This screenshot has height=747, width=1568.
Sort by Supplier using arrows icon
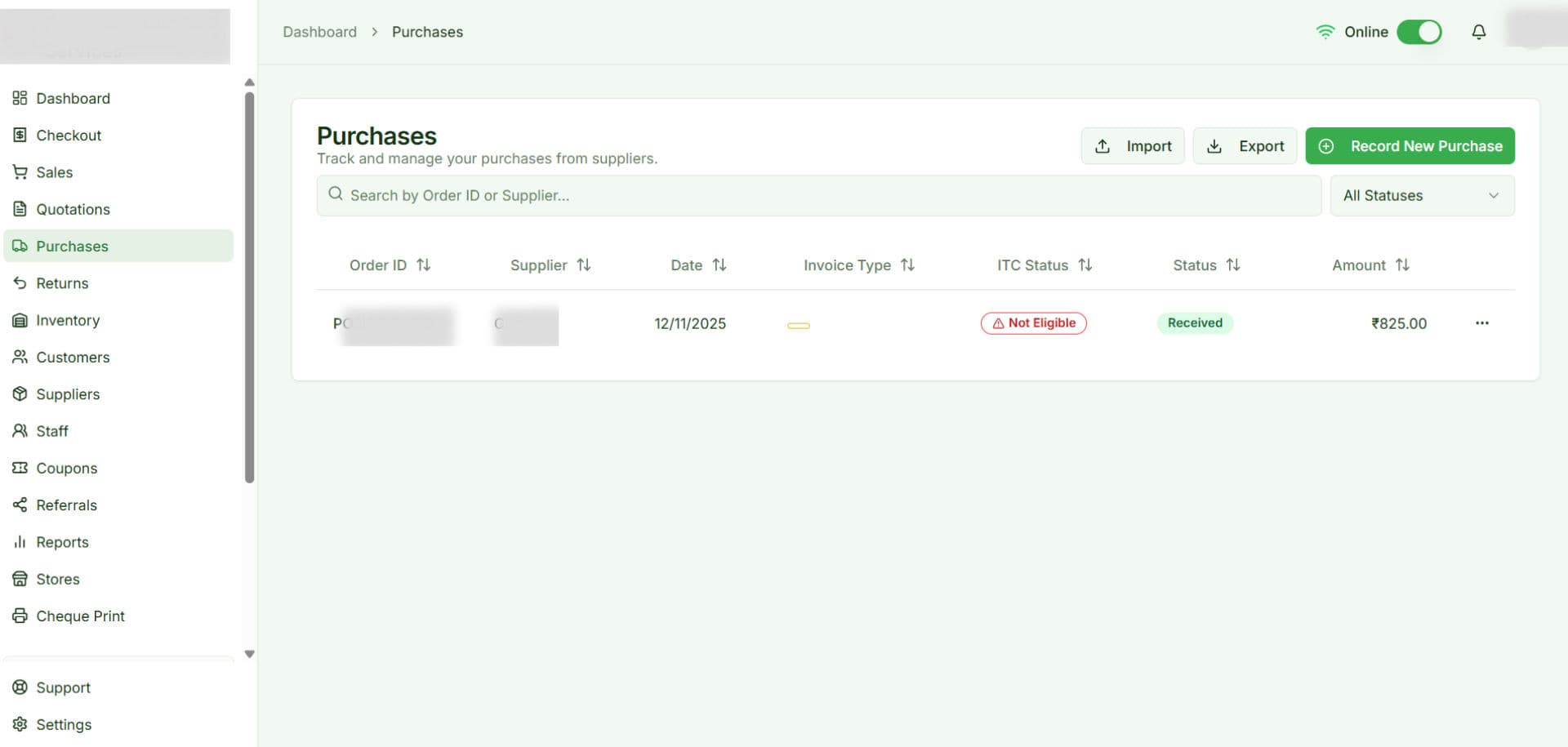click(x=583, y=265)
